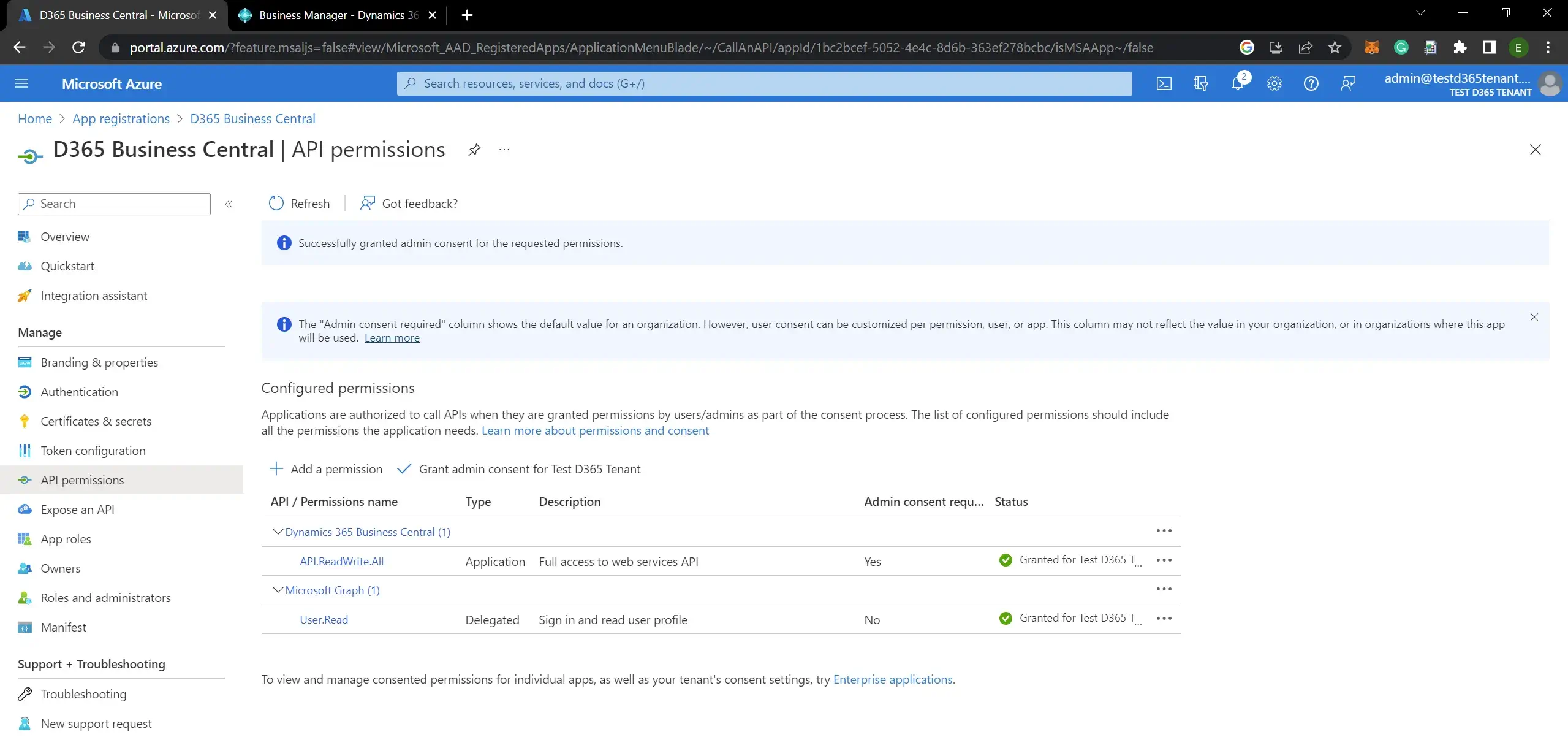This screenshot has width=1568, height=756.
Task: Click the Manifest sidebar icon
Action: [25, 626]
